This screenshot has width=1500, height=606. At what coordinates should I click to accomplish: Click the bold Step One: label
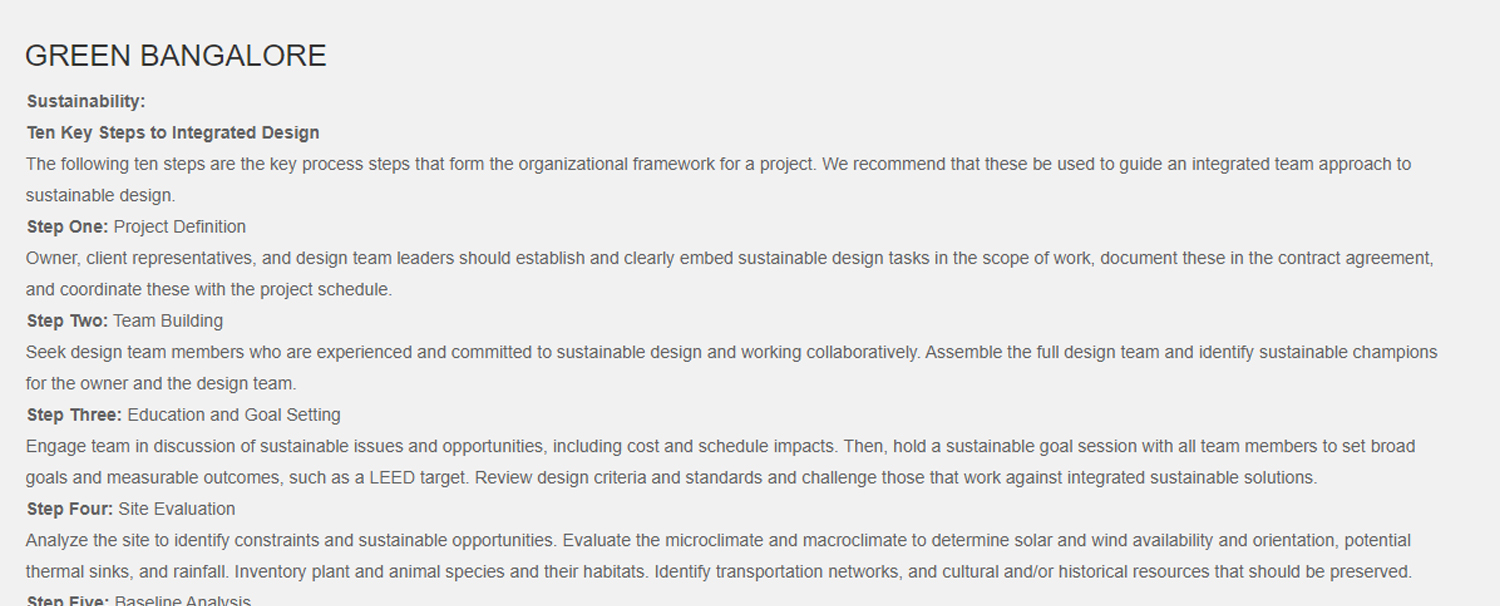point(67,227)
